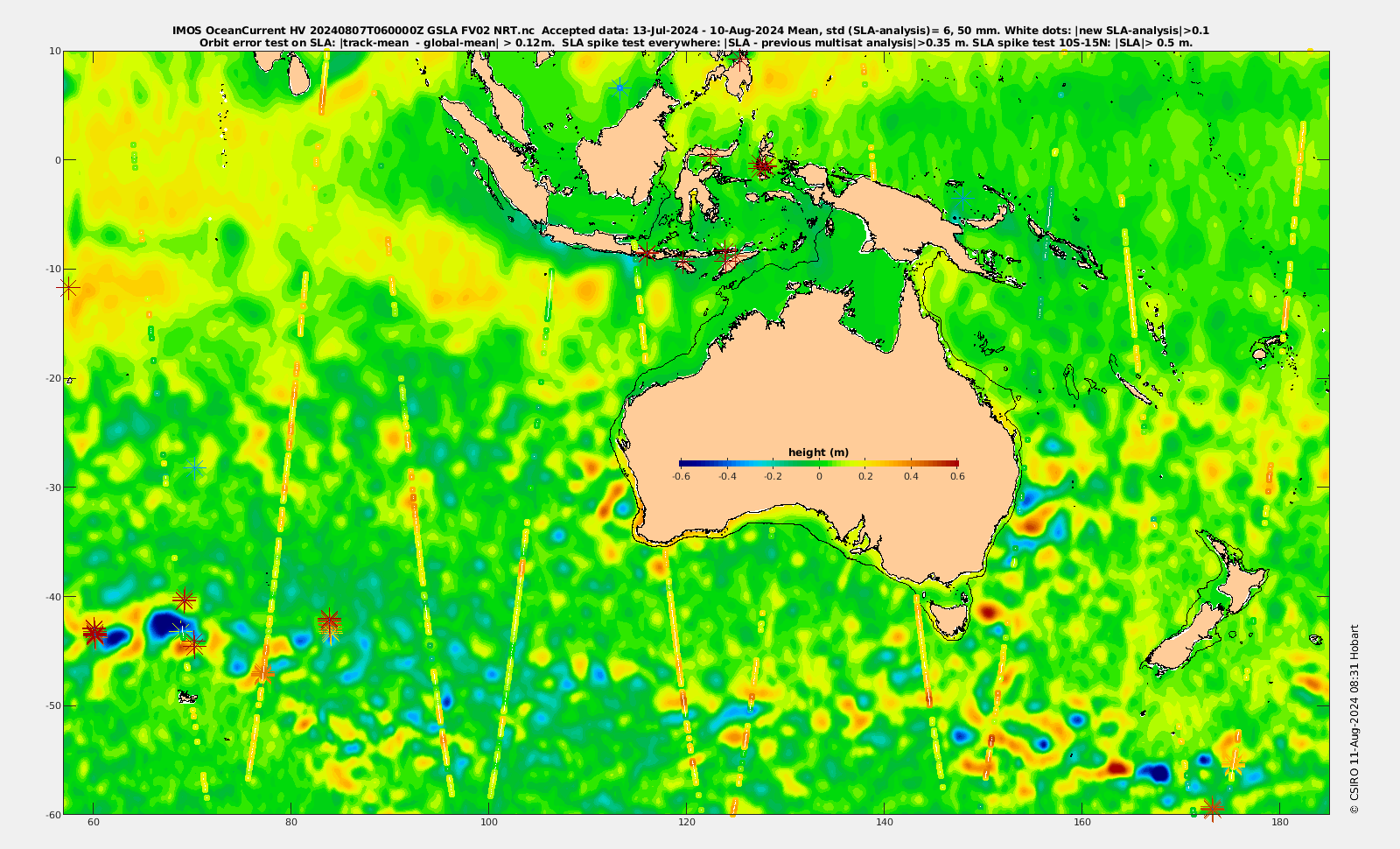
Task: Click the 'Orbit error test on SLA' subtitle line
Action: [696, 42]
